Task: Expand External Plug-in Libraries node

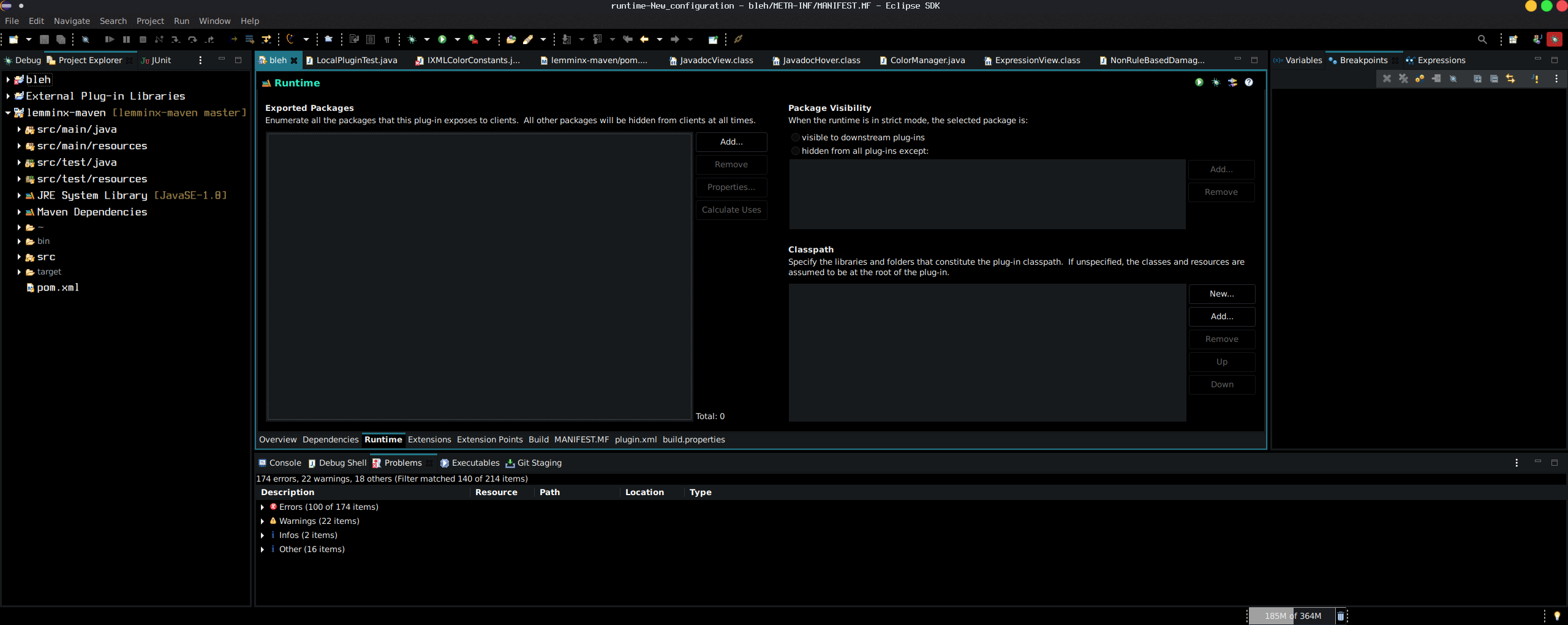Action: (x=8, y=96)
